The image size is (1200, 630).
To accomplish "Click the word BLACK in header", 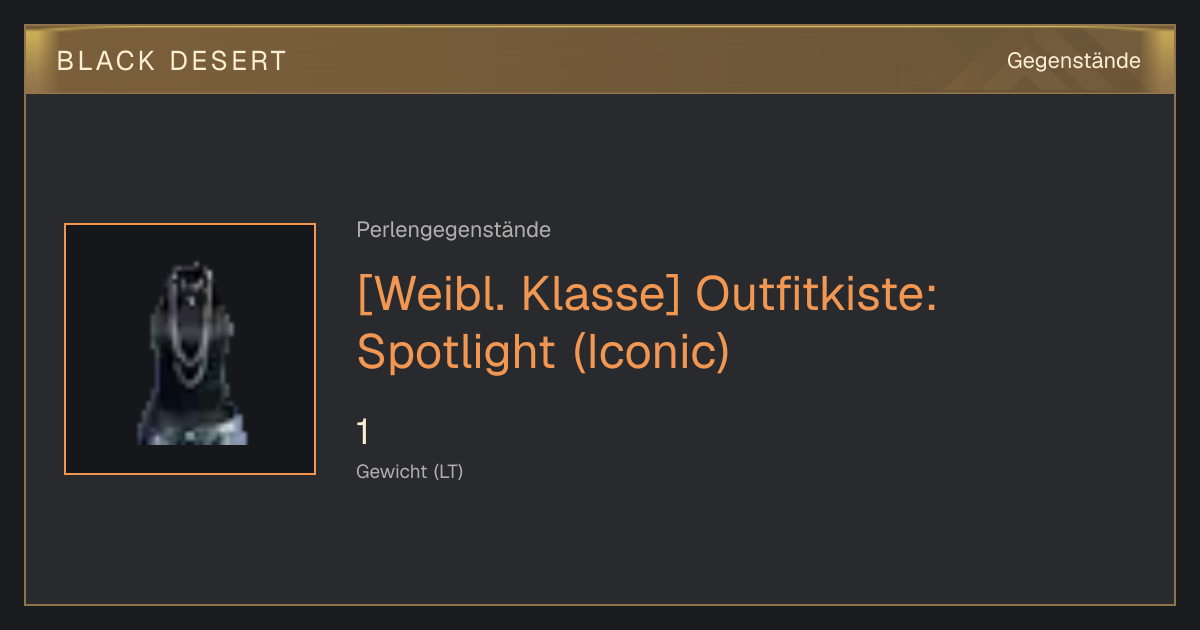I will pyautogui.click(x=106, y=61).
